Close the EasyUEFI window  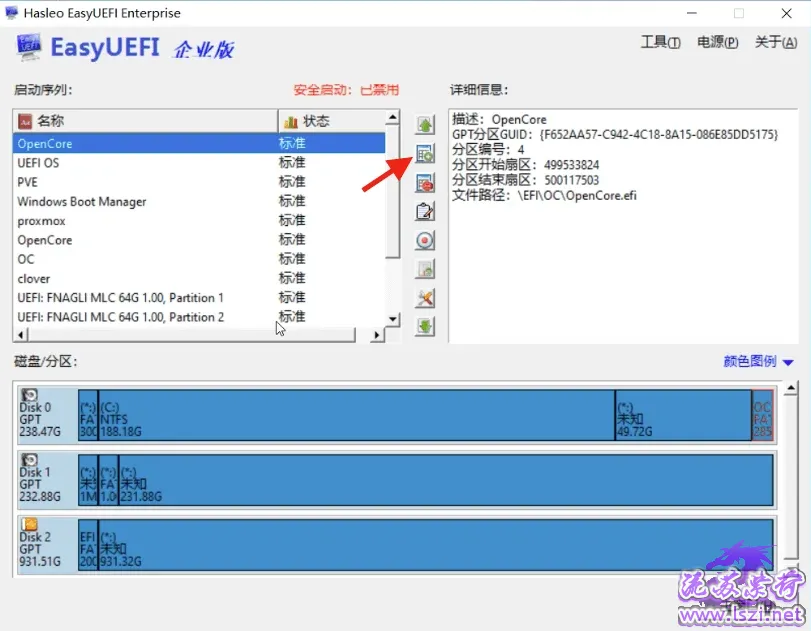click(786, 13)
